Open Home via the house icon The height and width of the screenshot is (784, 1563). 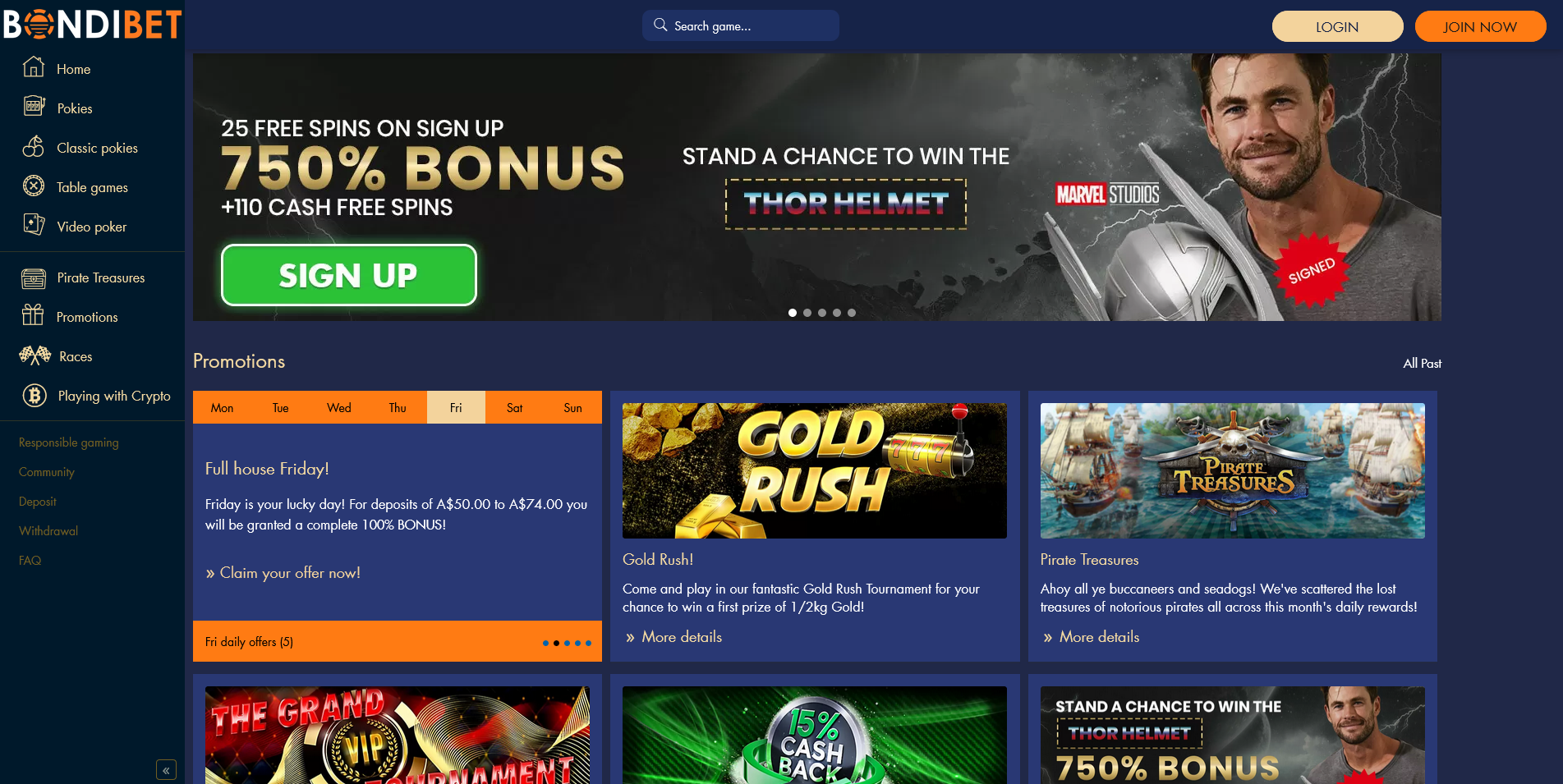coord(34,66)
